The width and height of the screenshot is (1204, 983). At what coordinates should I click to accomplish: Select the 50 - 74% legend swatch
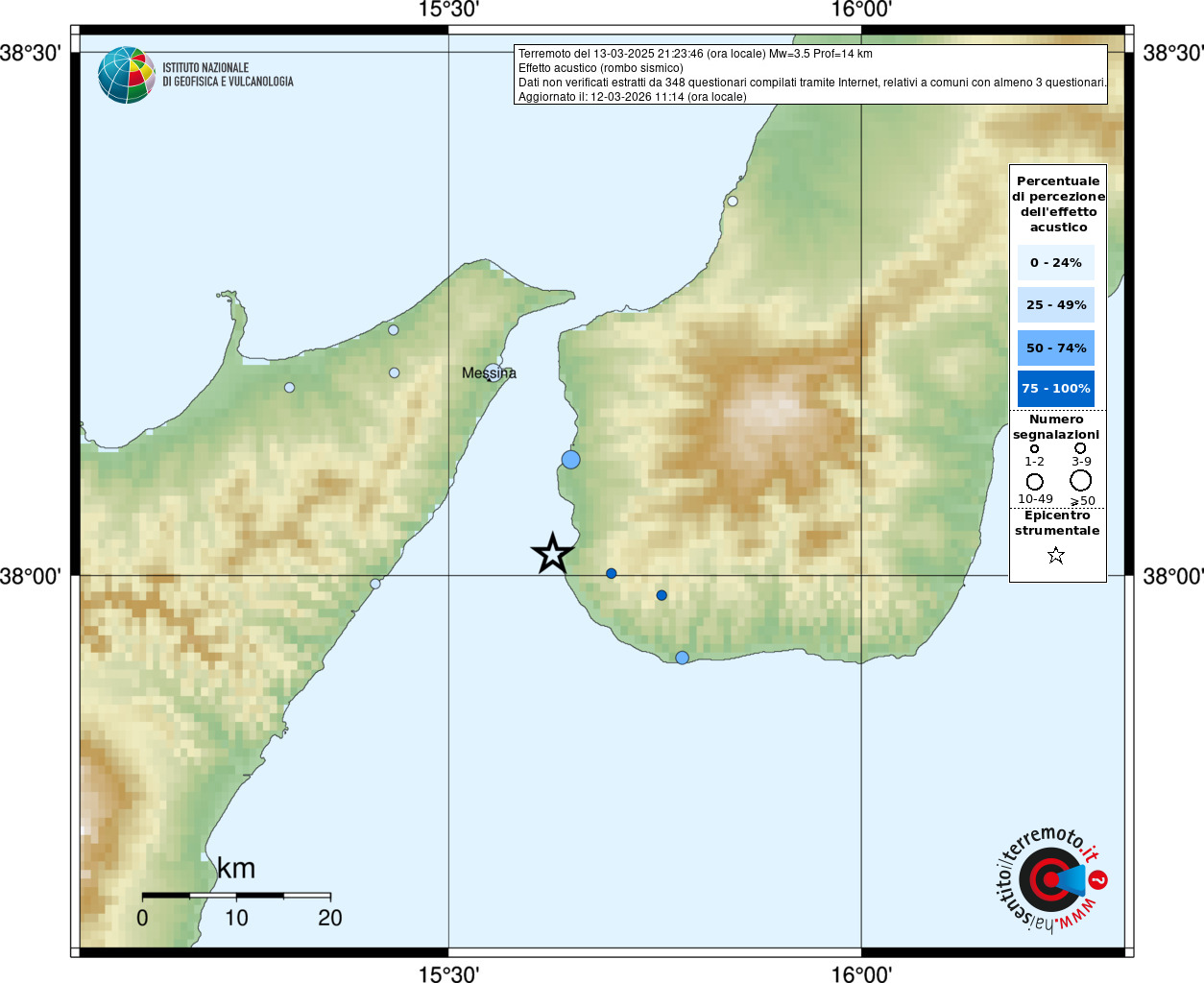coord(1056,348)
